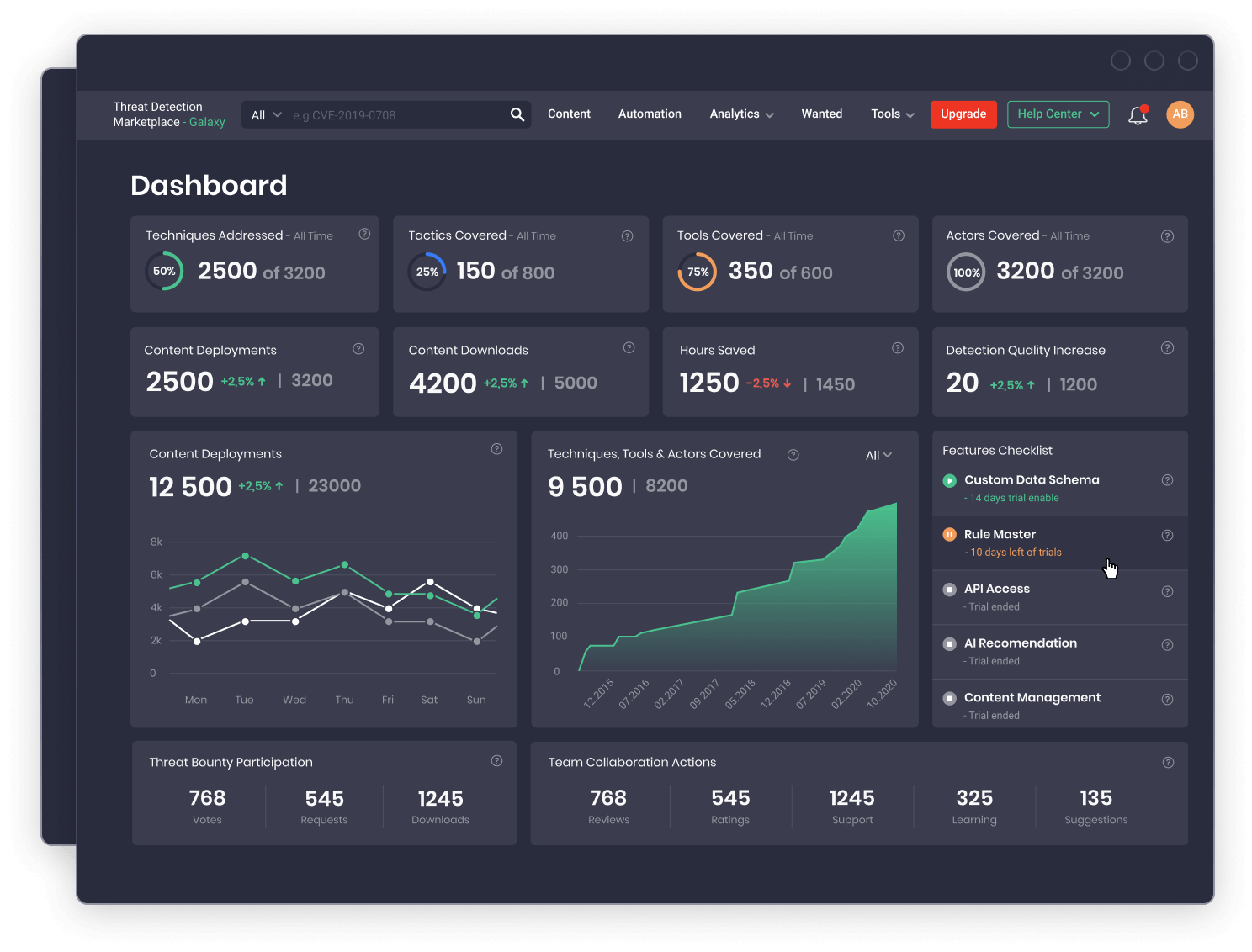Open the Help Center dropdown
This screenshot has width=1252, height=952.
pyautogui.click(x=1058, y=114)
